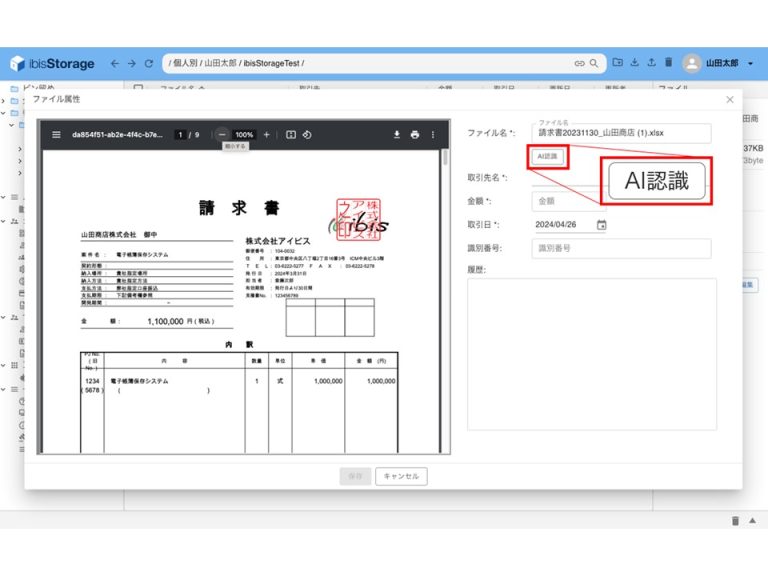This screenshot has height=576, width=768.
Task: Click the PDF page number box
Action: [x=179, y=135]
